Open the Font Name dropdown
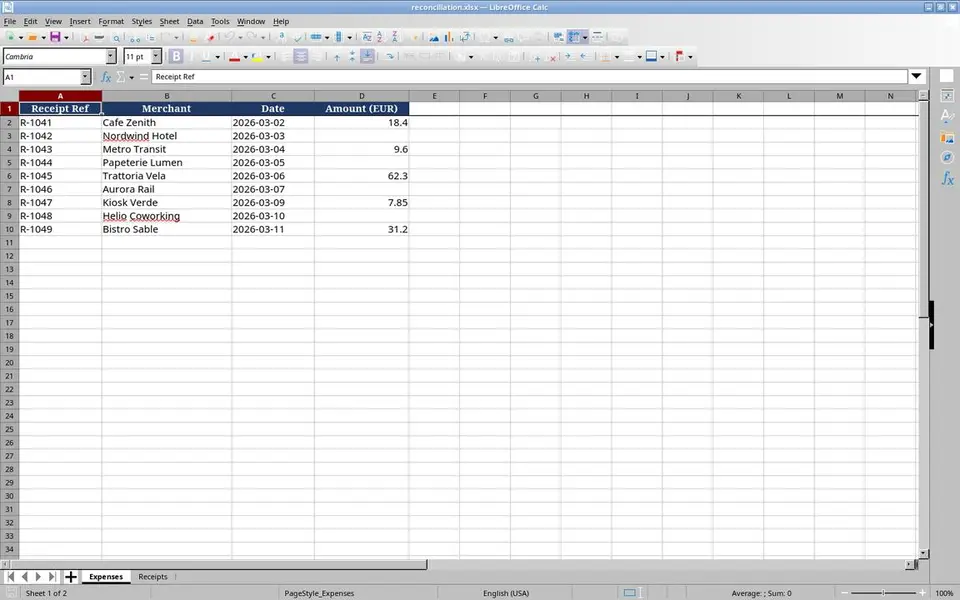 click(111, 56)
